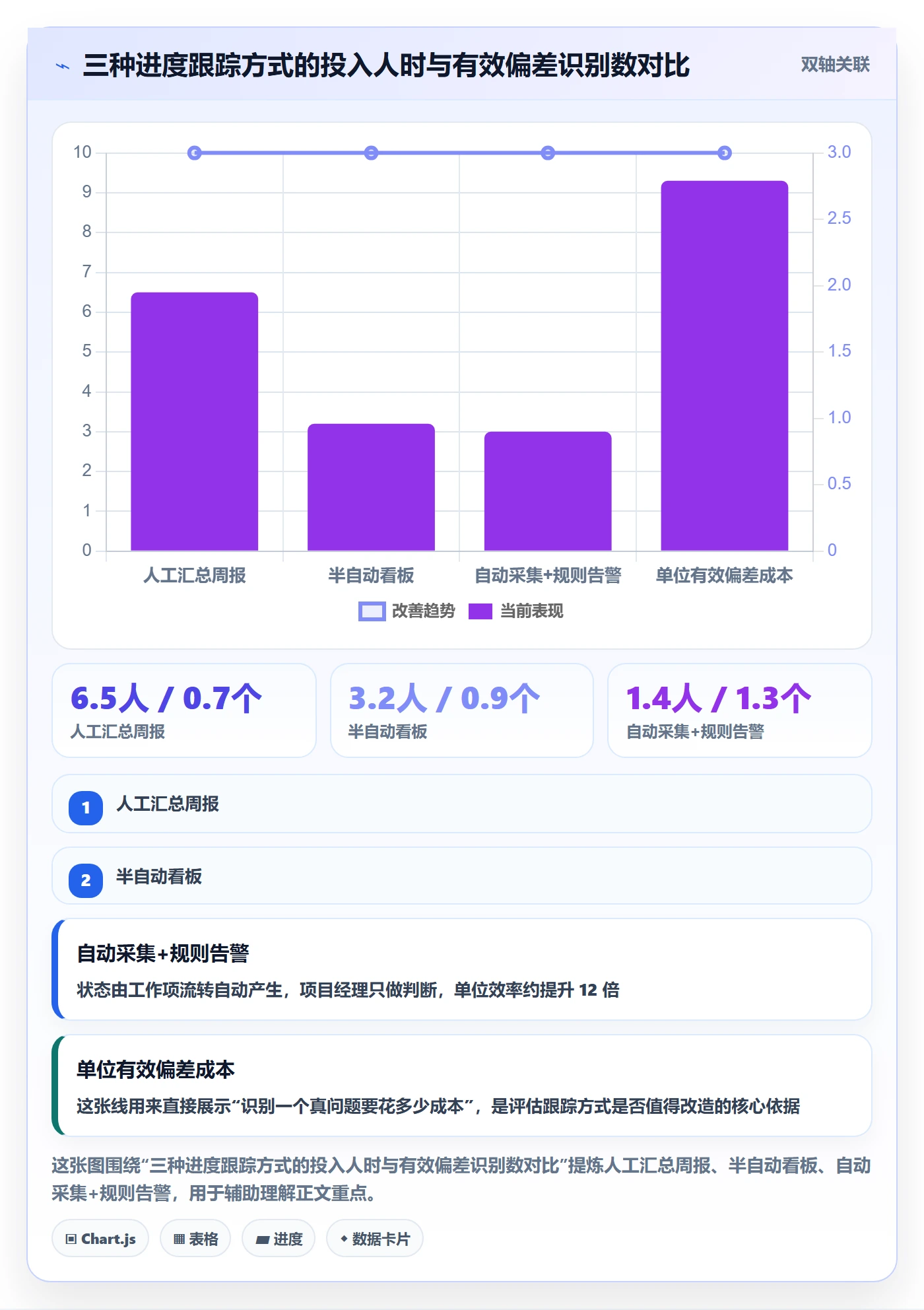Click the 数据卡片 tag chip

click(x=375, y=1239)
